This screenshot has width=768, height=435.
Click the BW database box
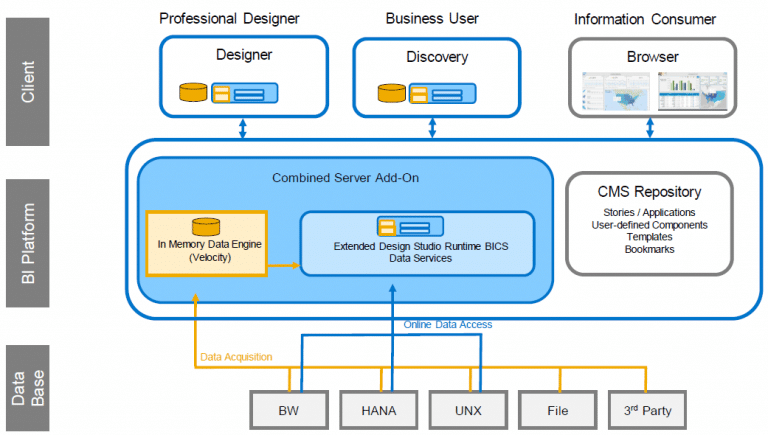[x=289, y=410]
